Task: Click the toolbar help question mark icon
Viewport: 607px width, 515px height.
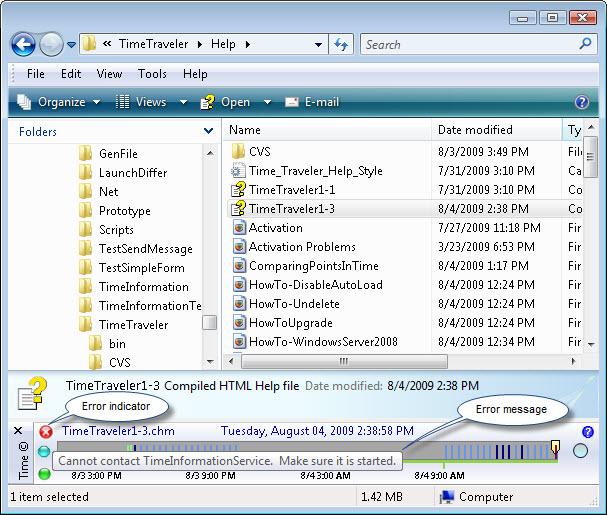Action: (x=582, y=102)
